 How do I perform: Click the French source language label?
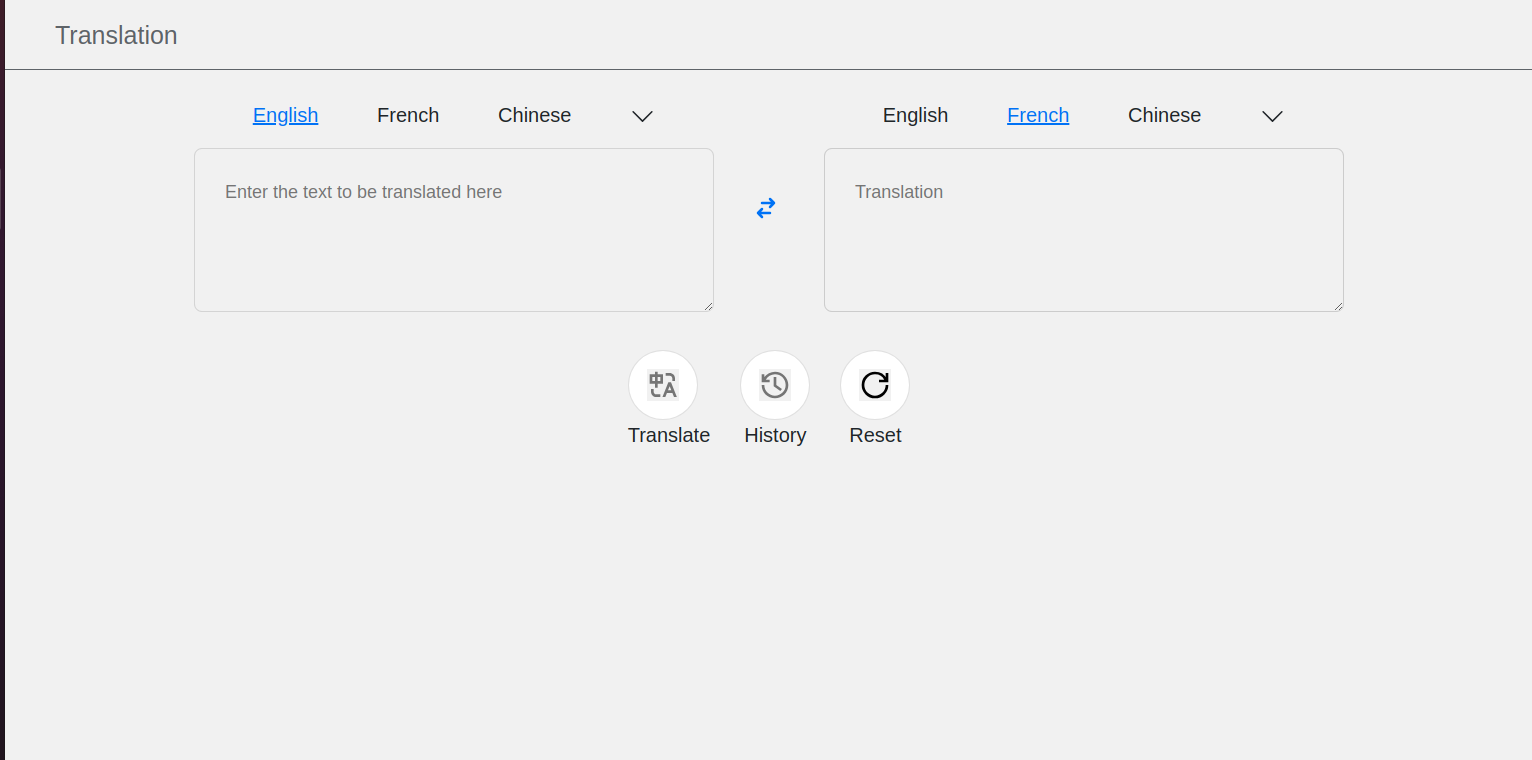point(408,115)
